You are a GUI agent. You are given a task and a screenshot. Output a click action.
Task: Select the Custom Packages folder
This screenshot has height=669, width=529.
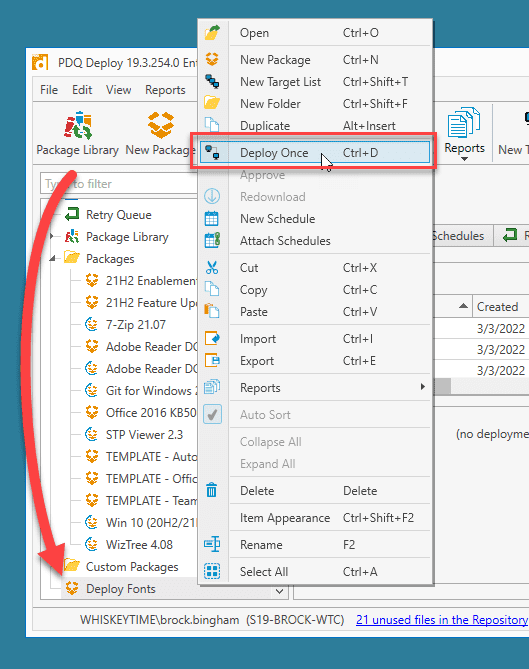coord(132,567)
